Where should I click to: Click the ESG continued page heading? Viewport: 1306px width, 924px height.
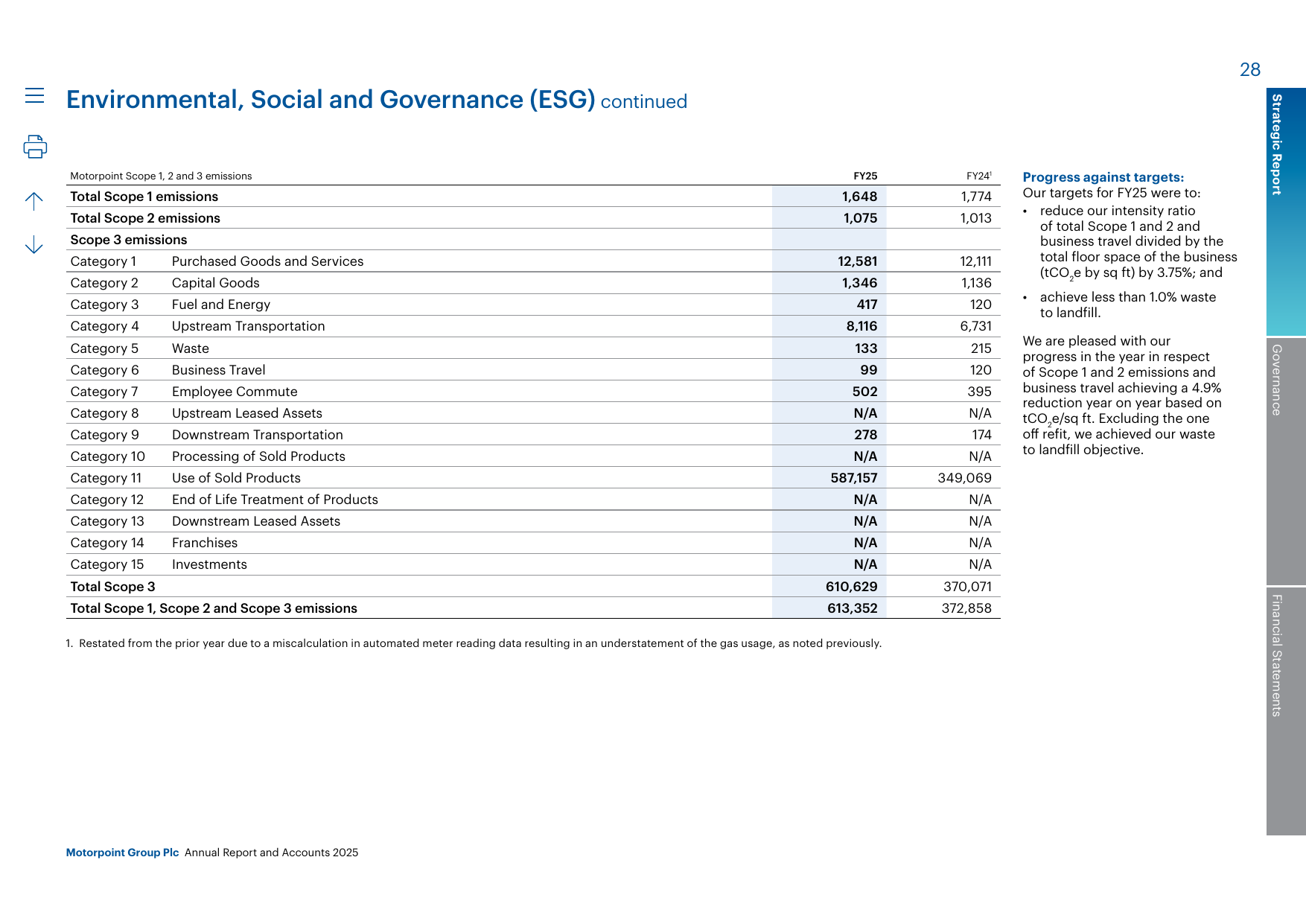click(376, 100)
